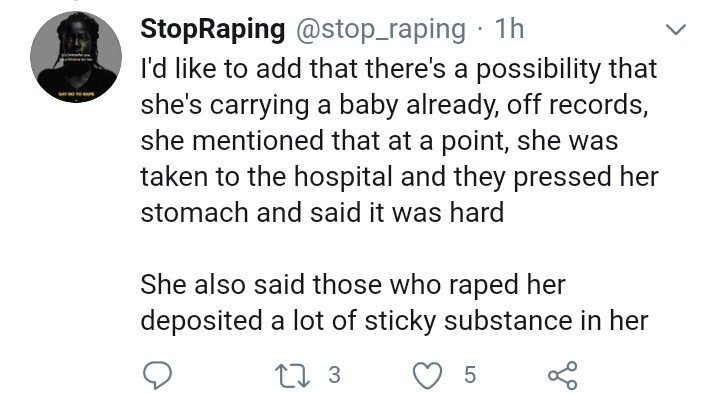The image size is (720, 394).
Task: Retweet this post using the arrows icon
Action: coord(292,375)
